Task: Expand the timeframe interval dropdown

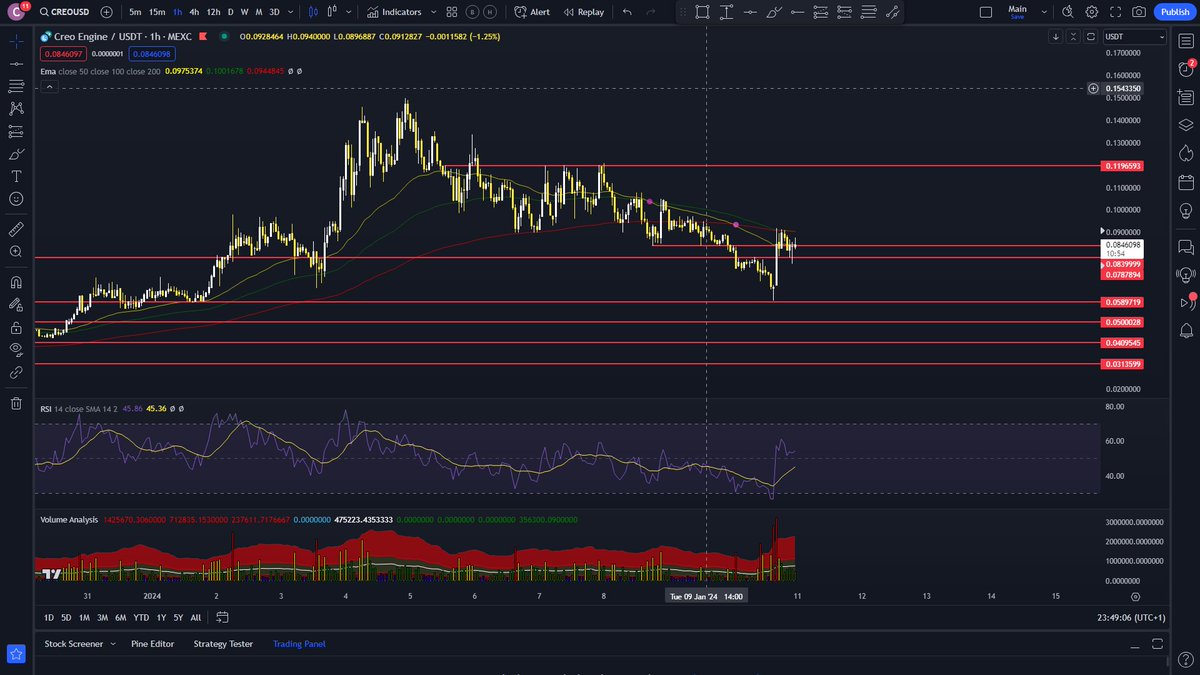Action: [x=291, y=12]
